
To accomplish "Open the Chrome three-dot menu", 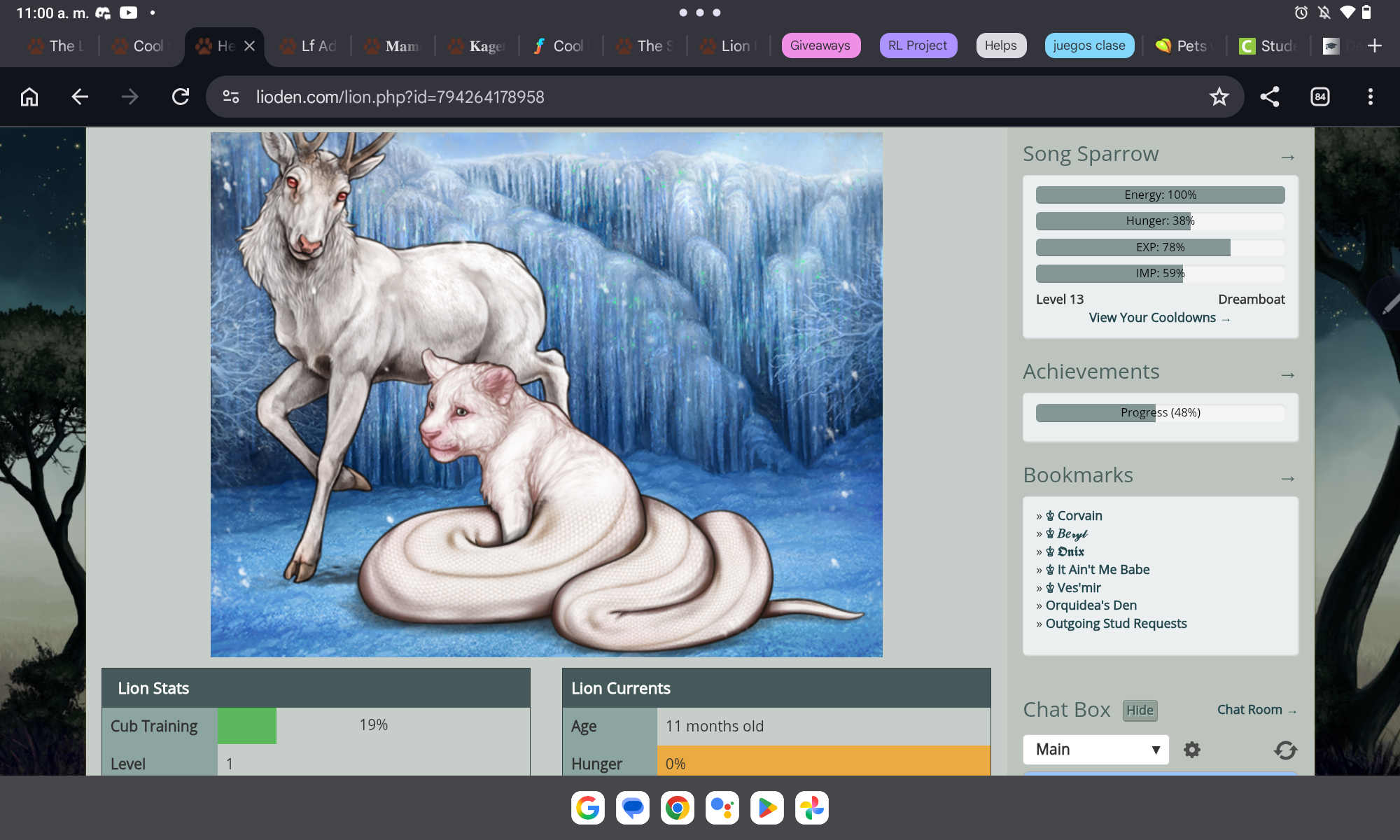I will 1371,97.
